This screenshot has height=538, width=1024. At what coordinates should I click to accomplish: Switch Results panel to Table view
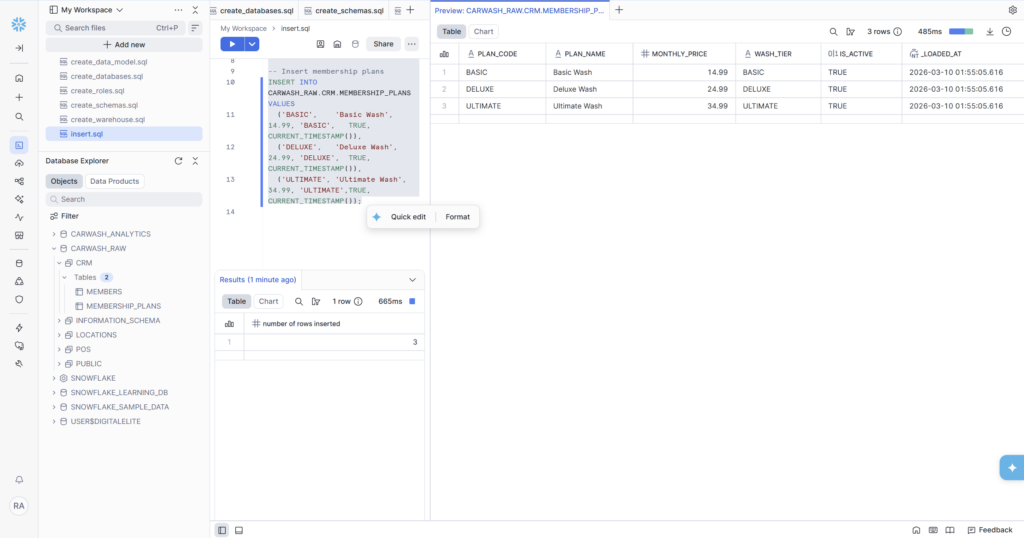click(x=236, y=301)
